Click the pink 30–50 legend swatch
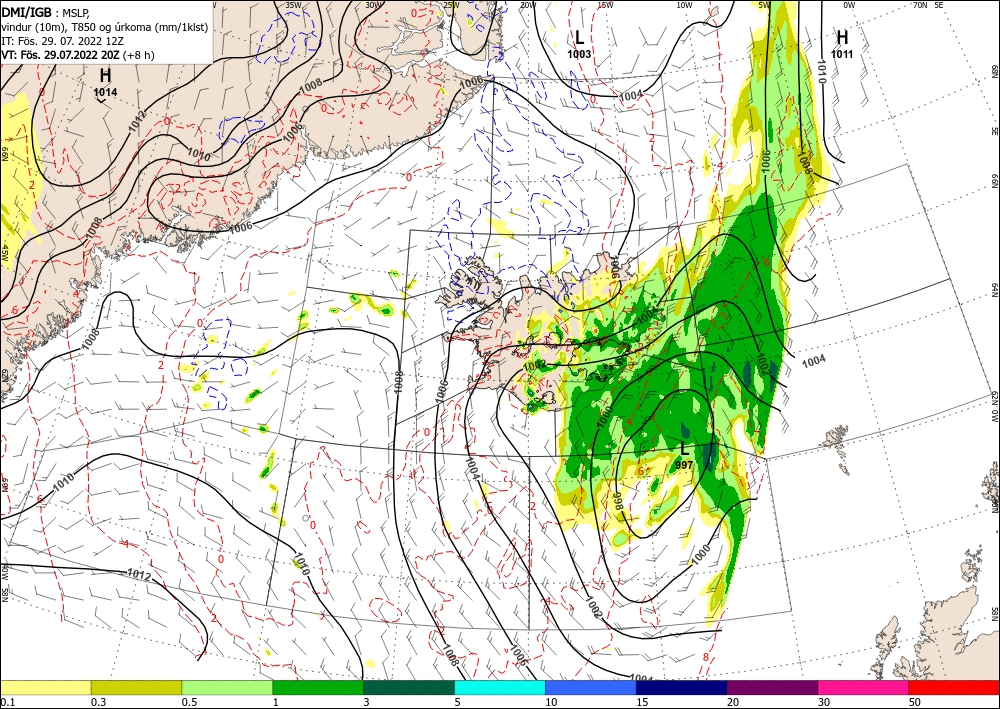 864,687
